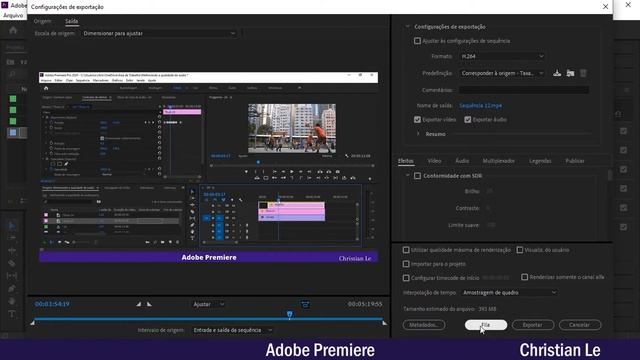Select the Selection tool in Premiere toolbar
The image size is (640, 360).
(x=12, y=225)
